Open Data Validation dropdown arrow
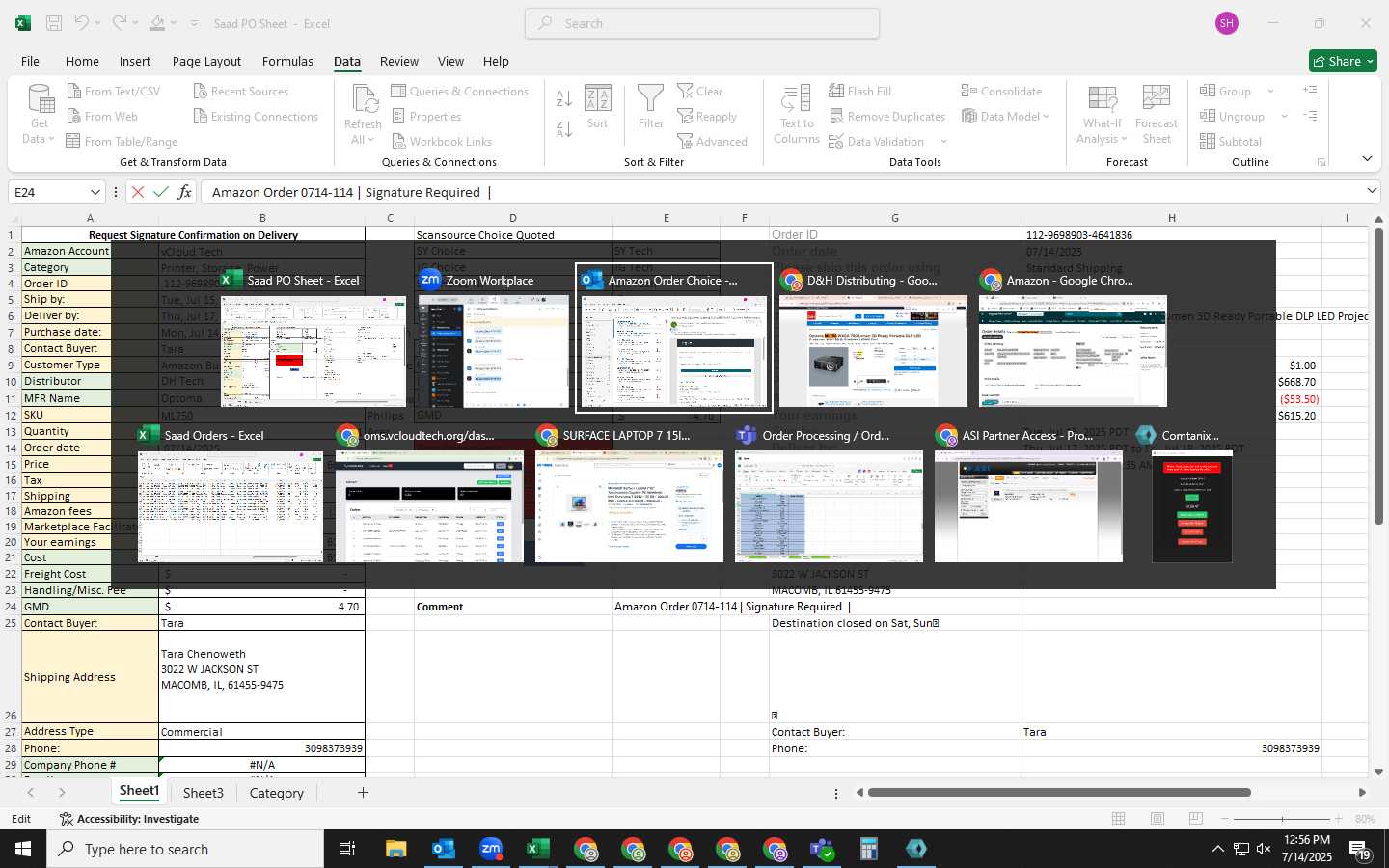 click(943, 142)
